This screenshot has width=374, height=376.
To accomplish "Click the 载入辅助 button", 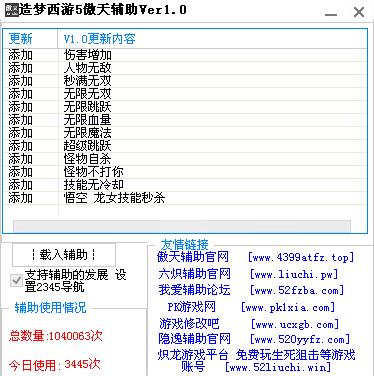I will [64, 255].
